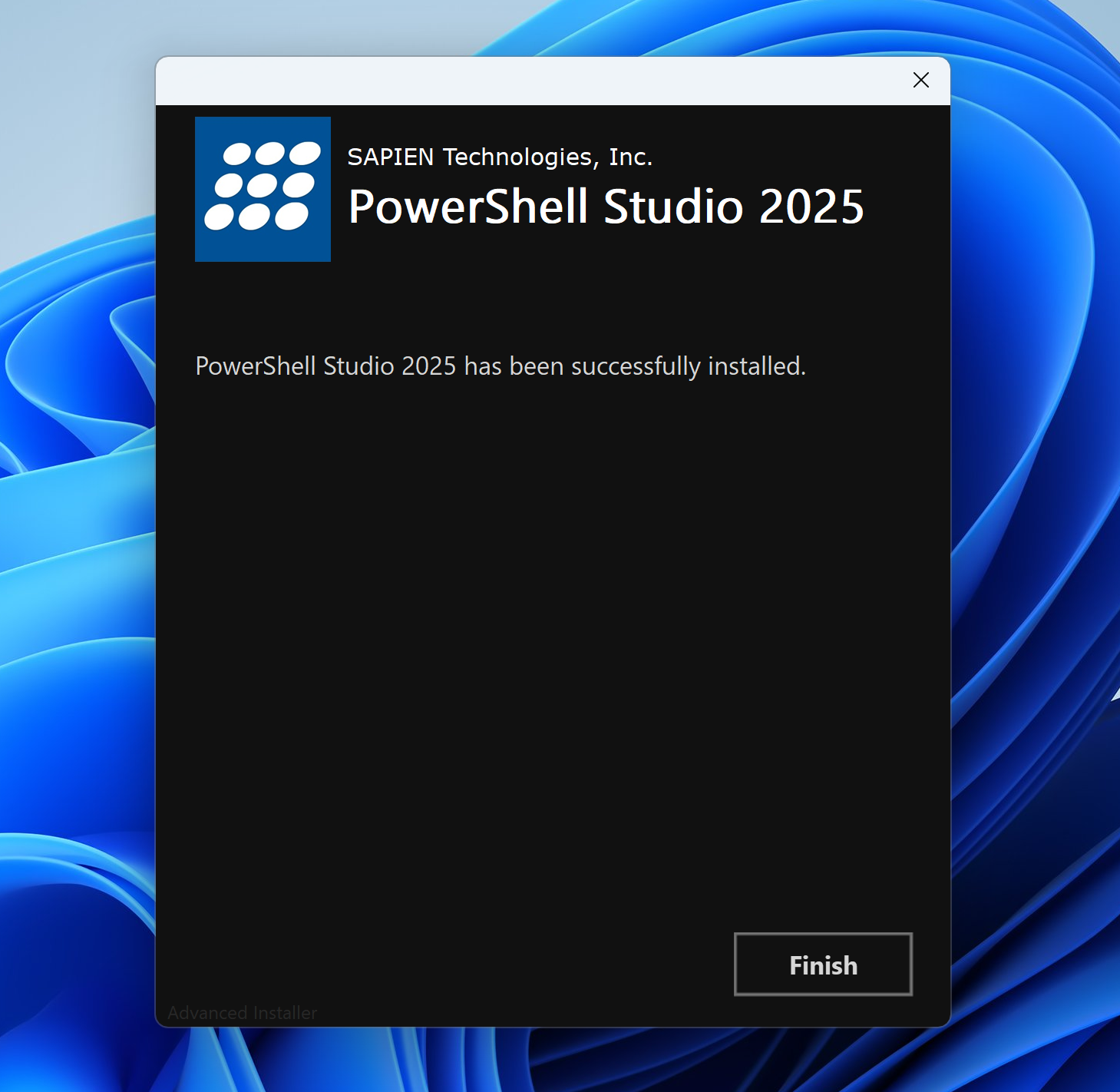Click the "PowerShell Studio 2025" large heading

[606, 207]
